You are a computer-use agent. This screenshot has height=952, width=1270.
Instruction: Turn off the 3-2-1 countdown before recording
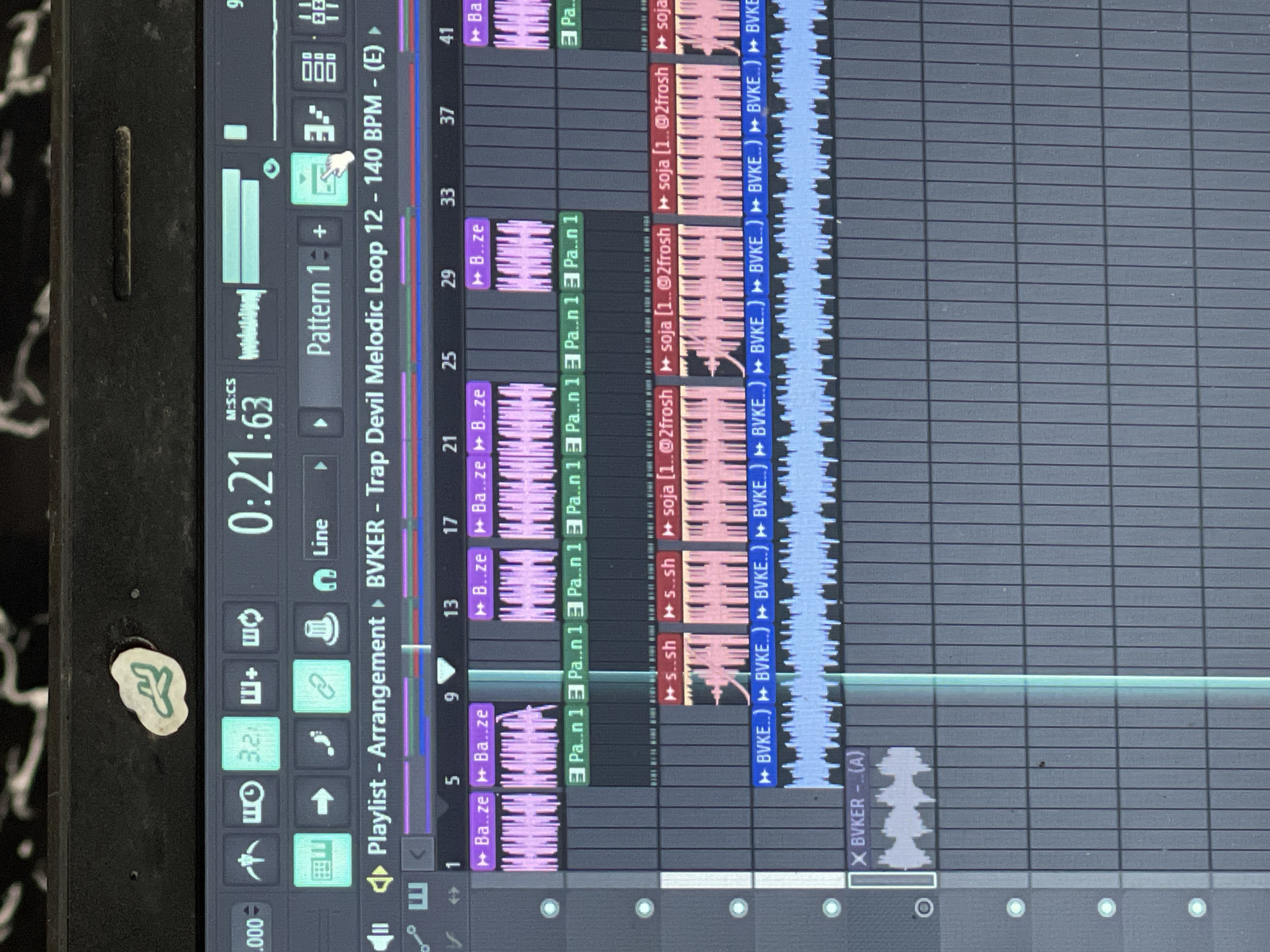[251, 742]
